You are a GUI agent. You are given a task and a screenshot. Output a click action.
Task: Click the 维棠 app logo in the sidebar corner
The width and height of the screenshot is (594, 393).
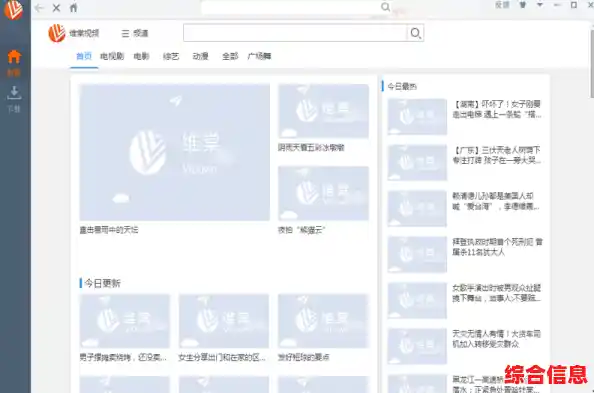coord(13,9)
